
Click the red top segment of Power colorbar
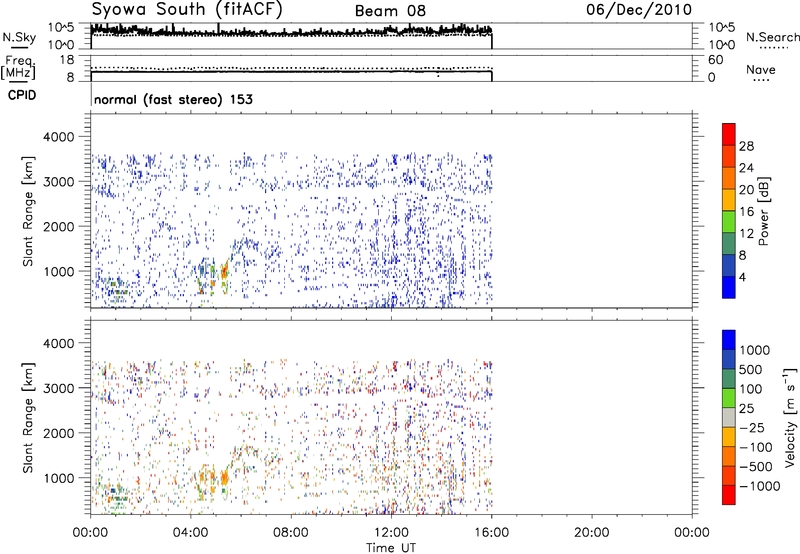click(729, 134)
